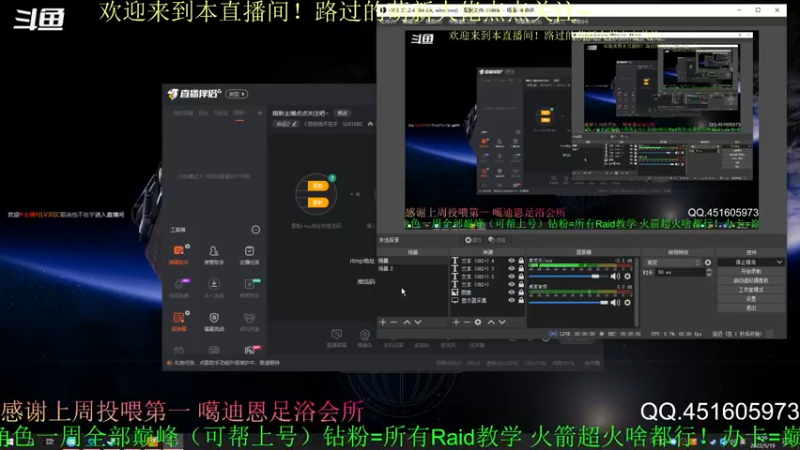Viewport: 800px width, 450px height.
Task: Click upper 复制 button in 直播伴侣 circle
Action: click(x=317, y=186)
